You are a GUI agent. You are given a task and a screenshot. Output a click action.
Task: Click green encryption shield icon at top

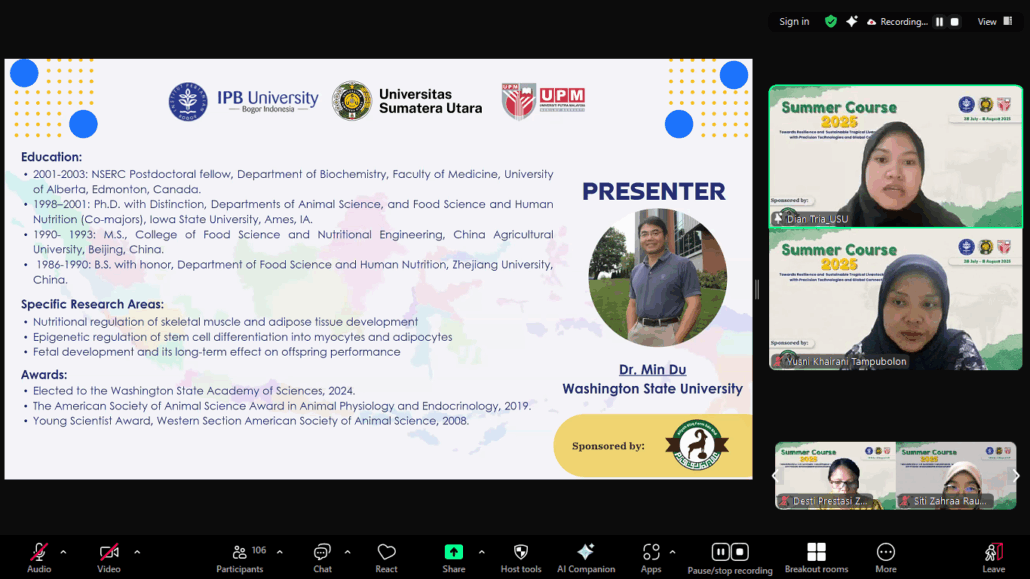click(830, 22)
